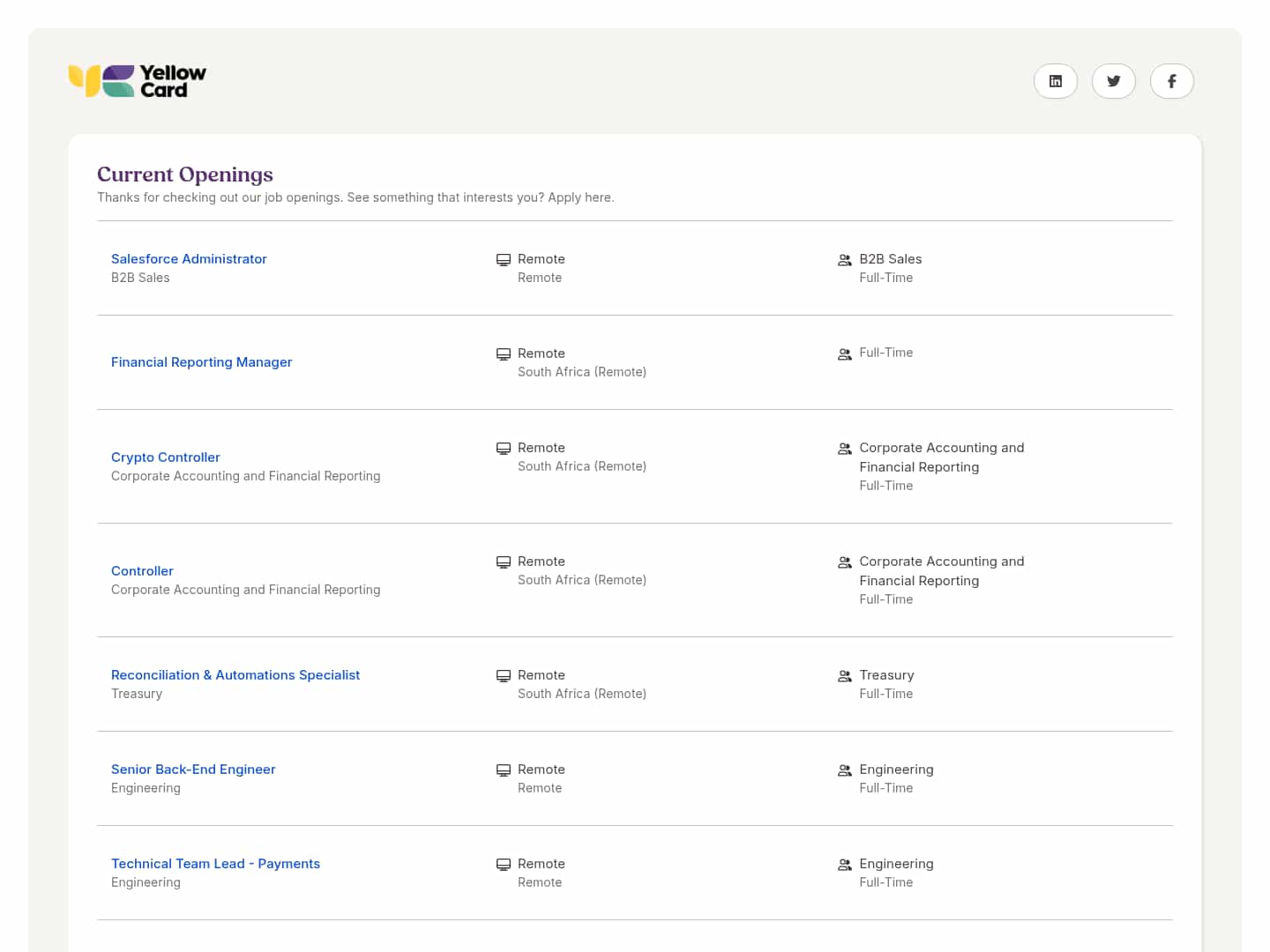Click the team icon in Financial Reporting Manager row
This screenshot has width=1270, height=952.
[844, 354]
